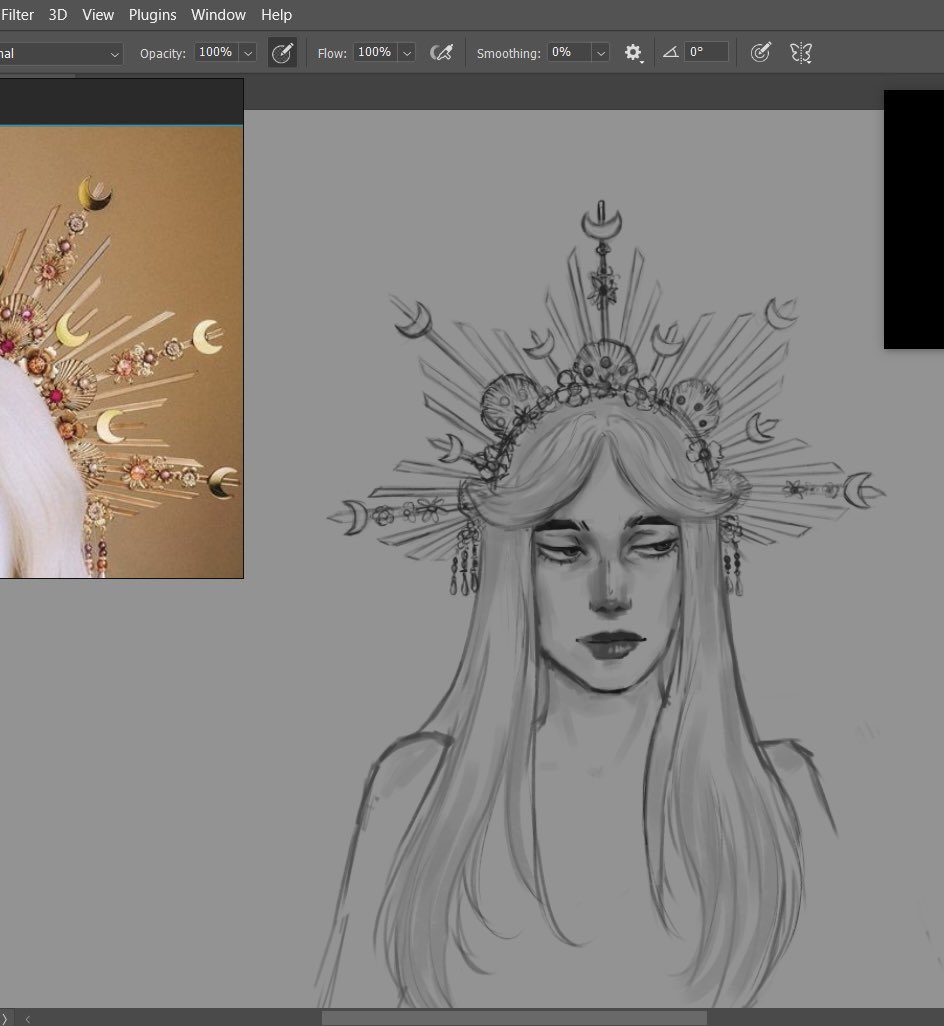944x1026 pixels.
Task: Open the Plugins menu
Action: click(x=152, y=14)
